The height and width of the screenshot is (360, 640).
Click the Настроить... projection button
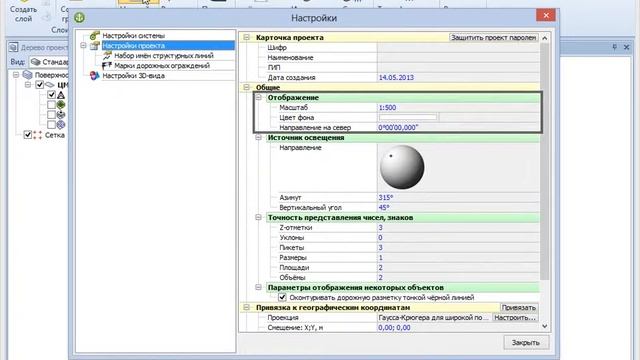coord(515,318)
